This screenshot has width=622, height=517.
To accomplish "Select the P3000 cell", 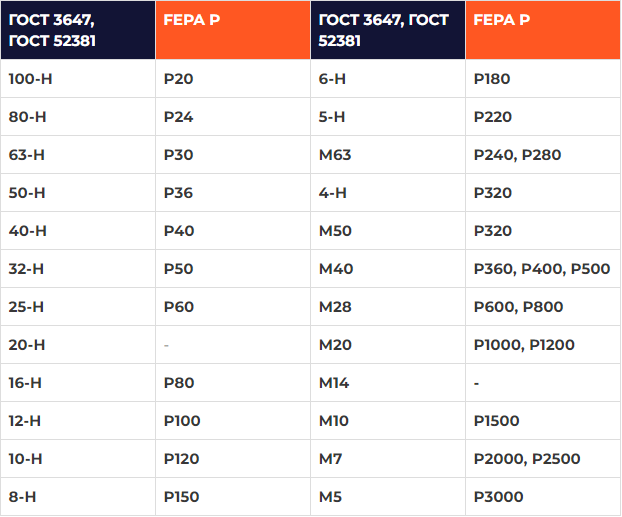I will tap(497, 497).
